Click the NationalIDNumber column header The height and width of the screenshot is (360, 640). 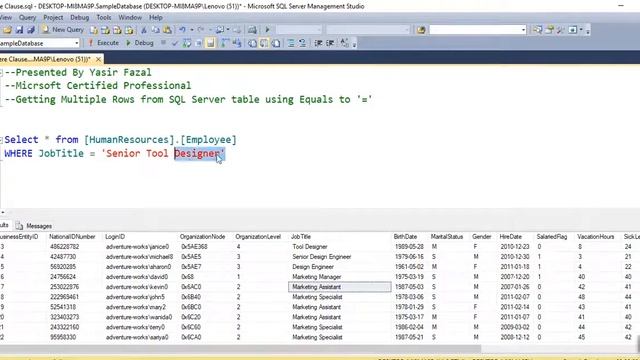72,237
